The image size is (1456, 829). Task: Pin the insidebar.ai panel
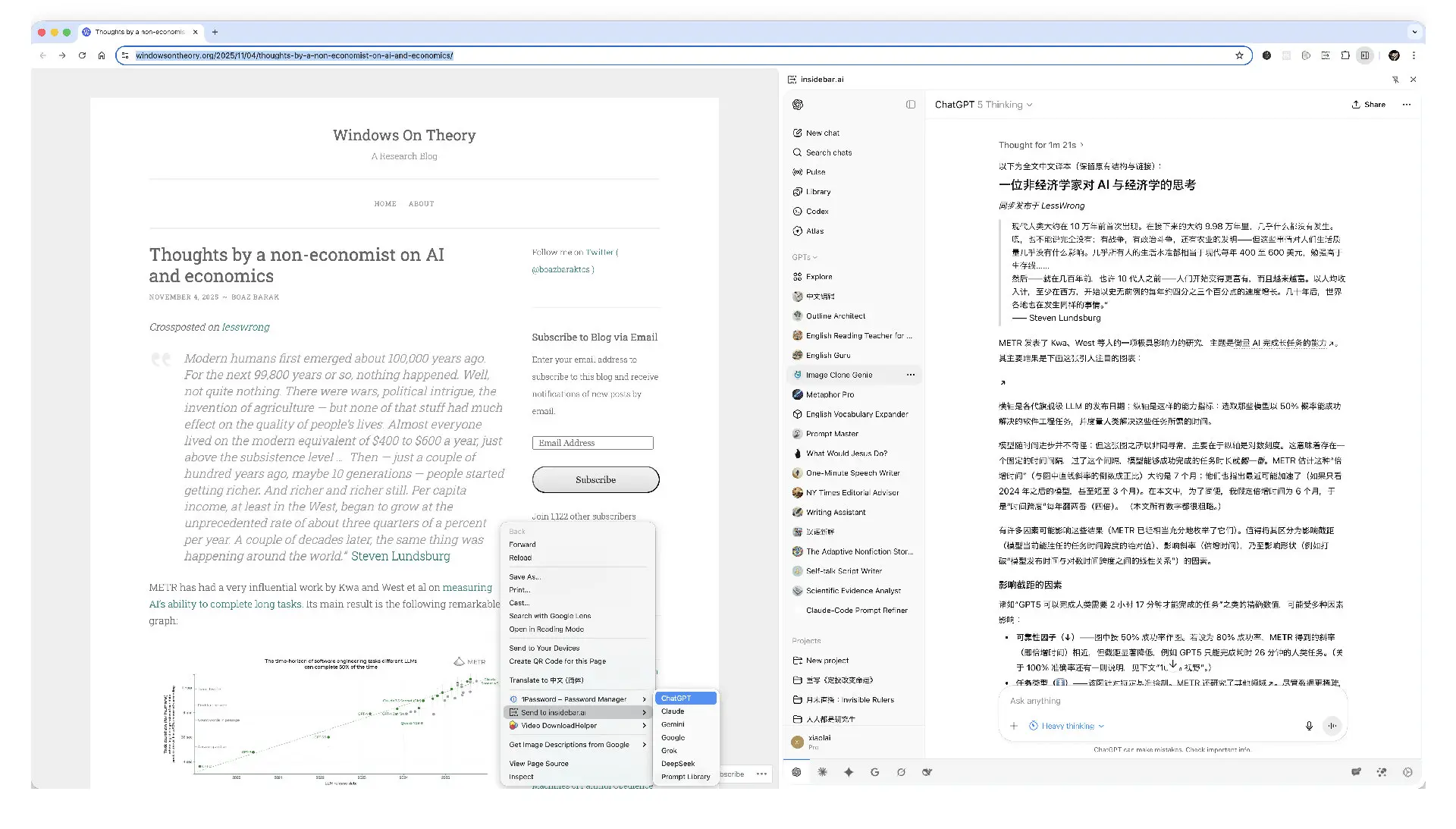point(1395,80)
